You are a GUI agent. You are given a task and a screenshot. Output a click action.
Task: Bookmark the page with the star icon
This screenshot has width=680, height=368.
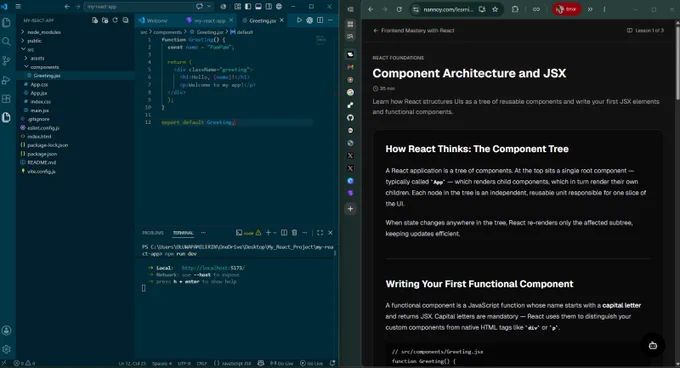pos(495,9)
